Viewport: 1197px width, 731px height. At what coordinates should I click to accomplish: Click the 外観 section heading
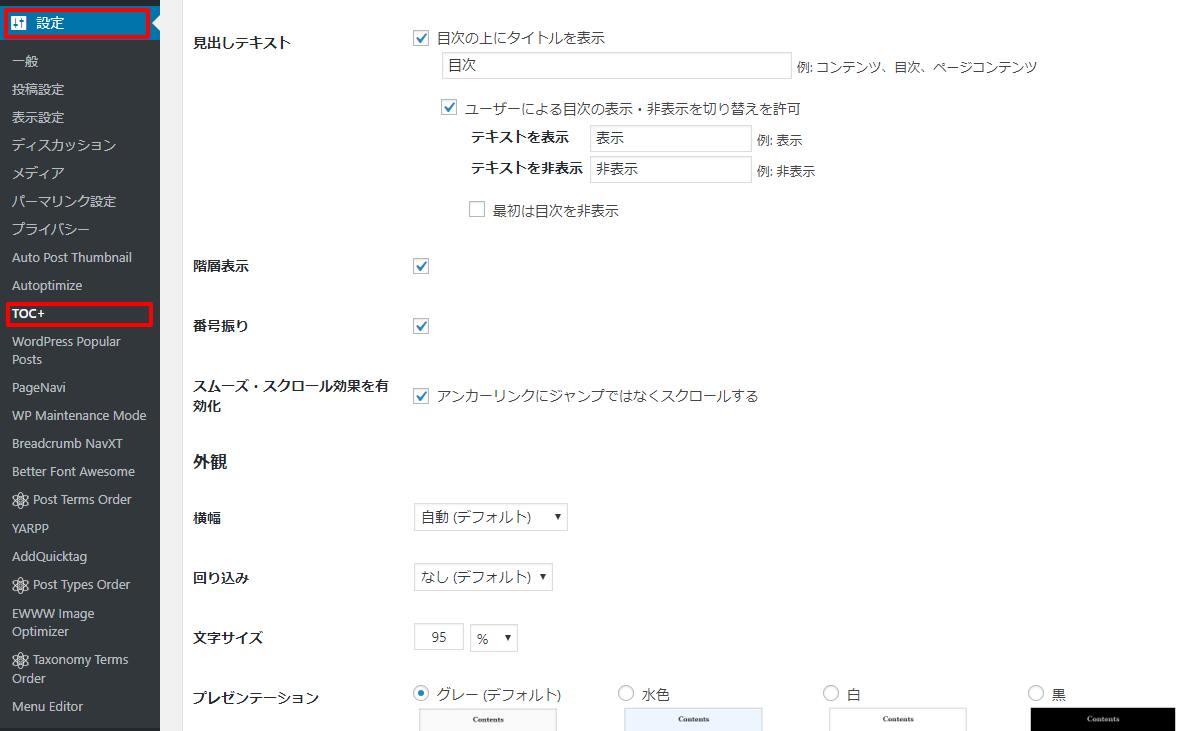pyautogui.click(x=210, y=462)
